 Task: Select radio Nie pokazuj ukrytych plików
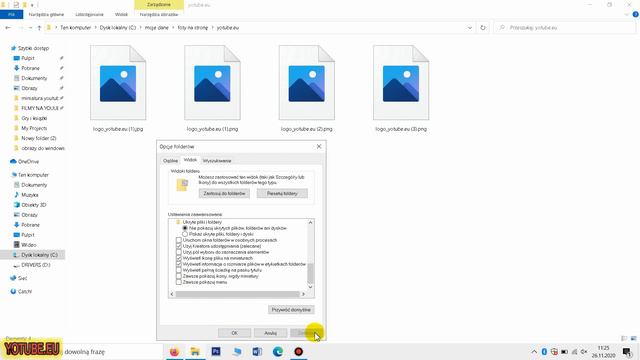[185, 228]
